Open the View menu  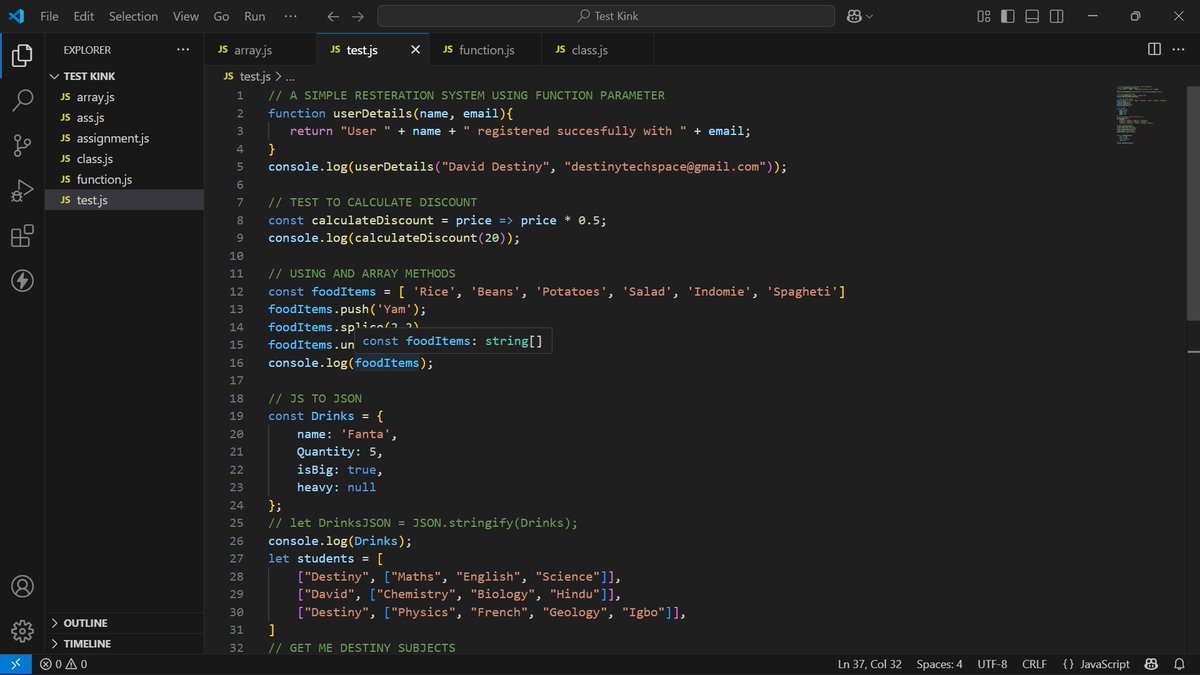pos(186,16)
